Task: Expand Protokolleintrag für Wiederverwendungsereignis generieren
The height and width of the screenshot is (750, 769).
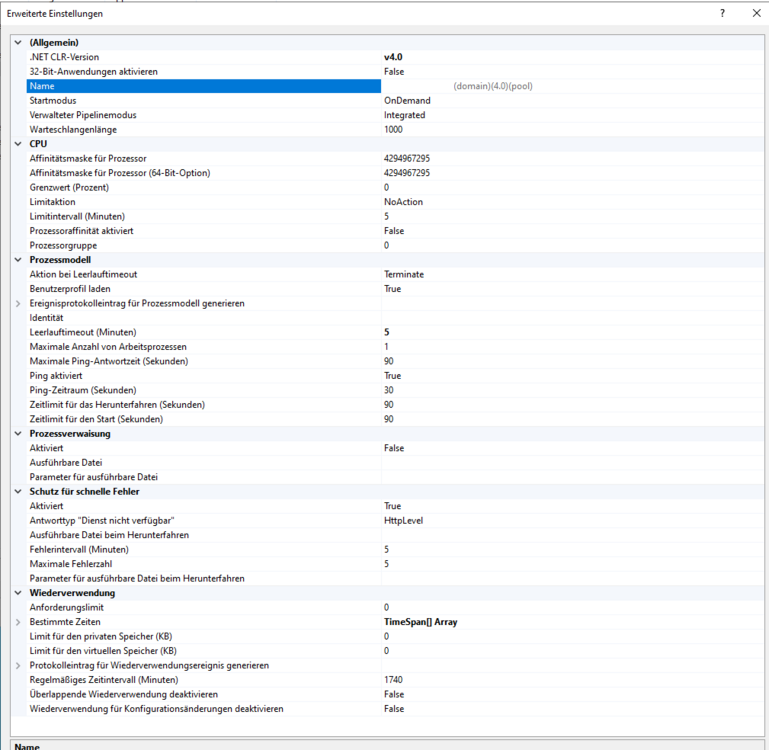Action: [x=18, y=665]
